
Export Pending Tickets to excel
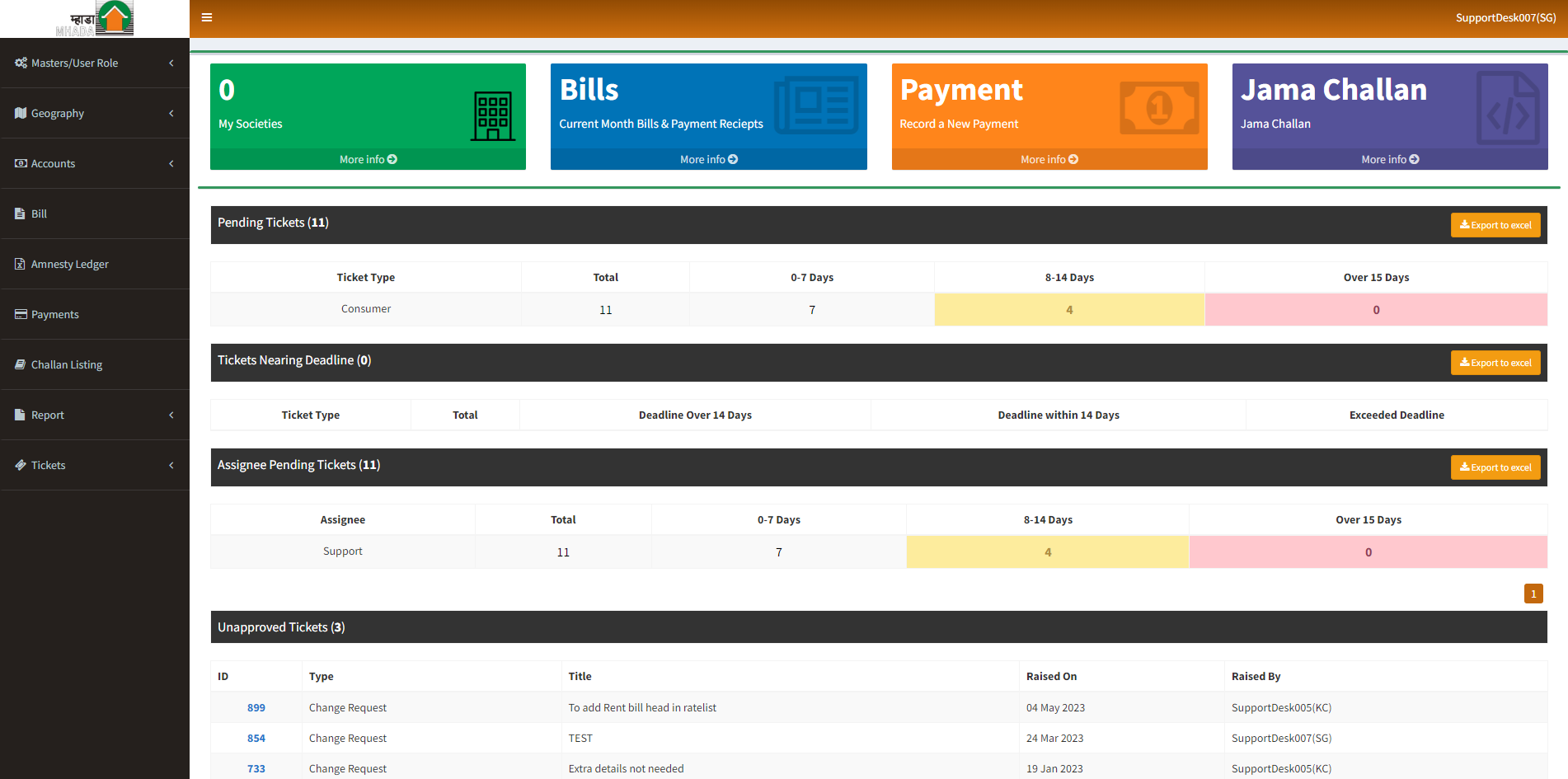click(1495, 225)
